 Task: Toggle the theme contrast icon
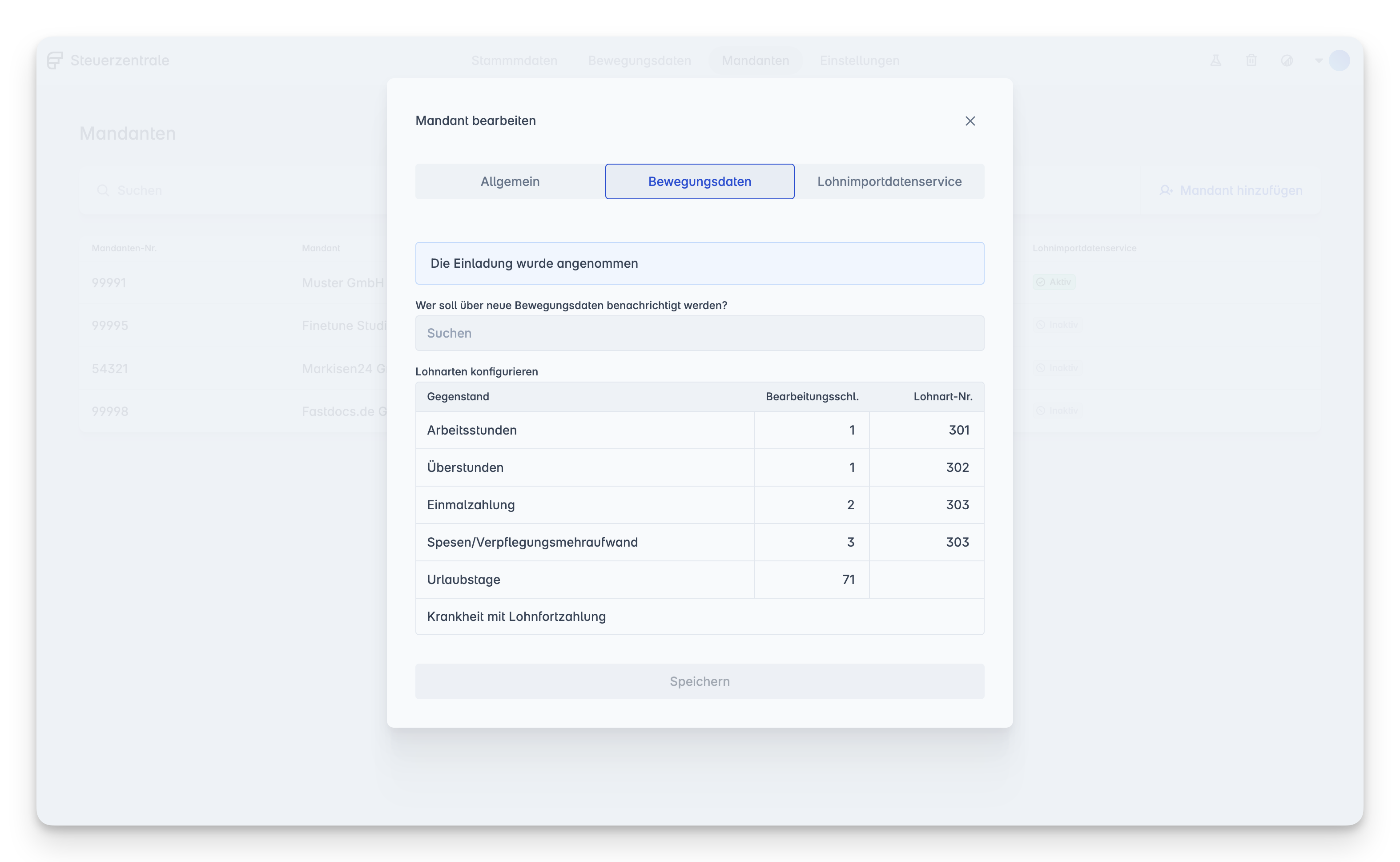click(1287, 60)
